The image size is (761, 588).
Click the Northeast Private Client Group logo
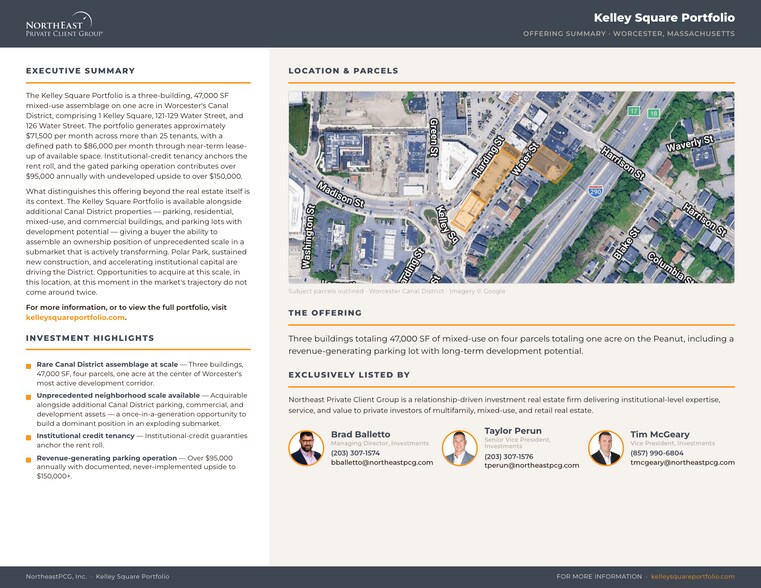(64, 24)
